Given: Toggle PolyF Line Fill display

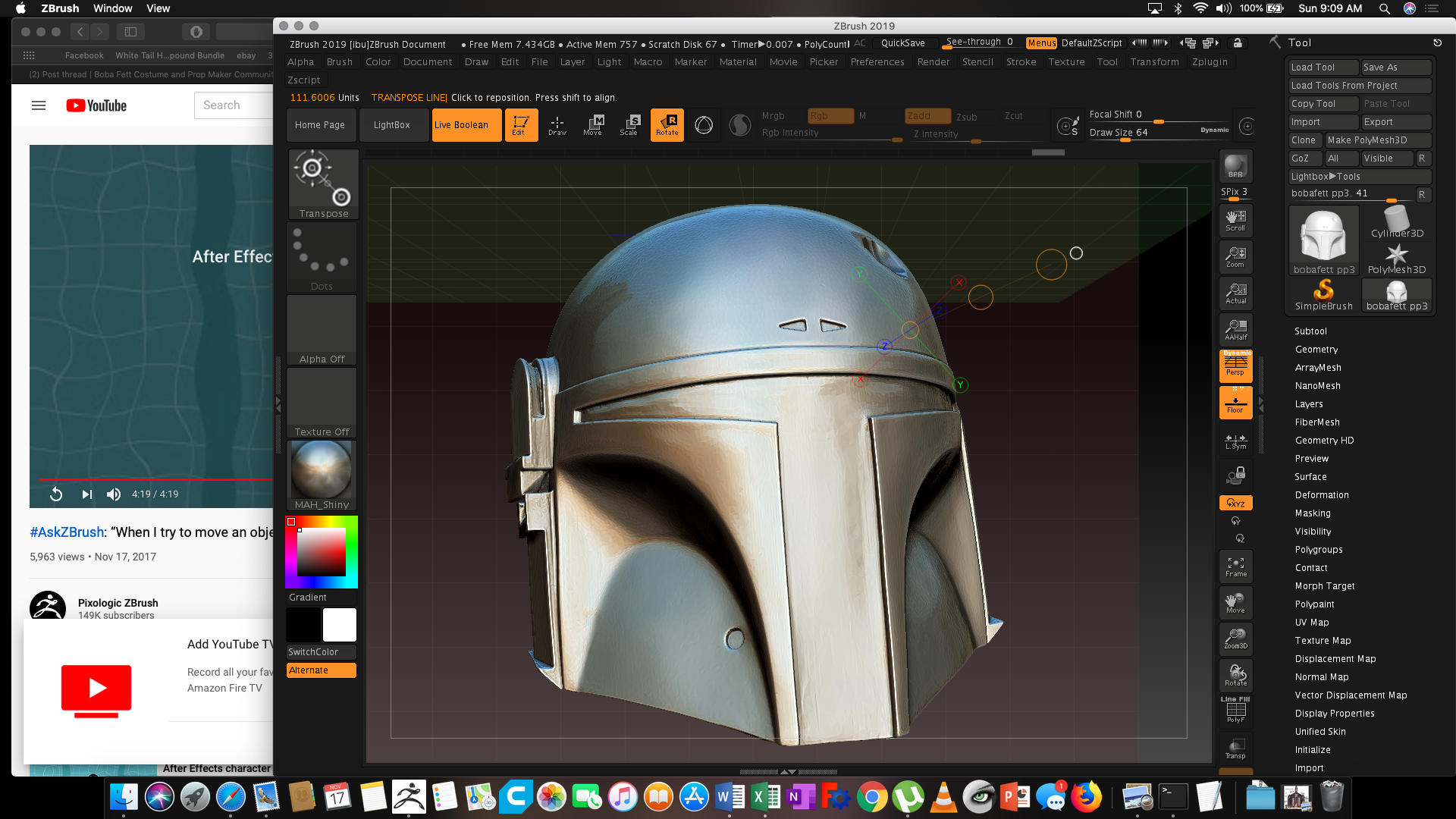Looking at the screenshot, I should (1235, 710).
